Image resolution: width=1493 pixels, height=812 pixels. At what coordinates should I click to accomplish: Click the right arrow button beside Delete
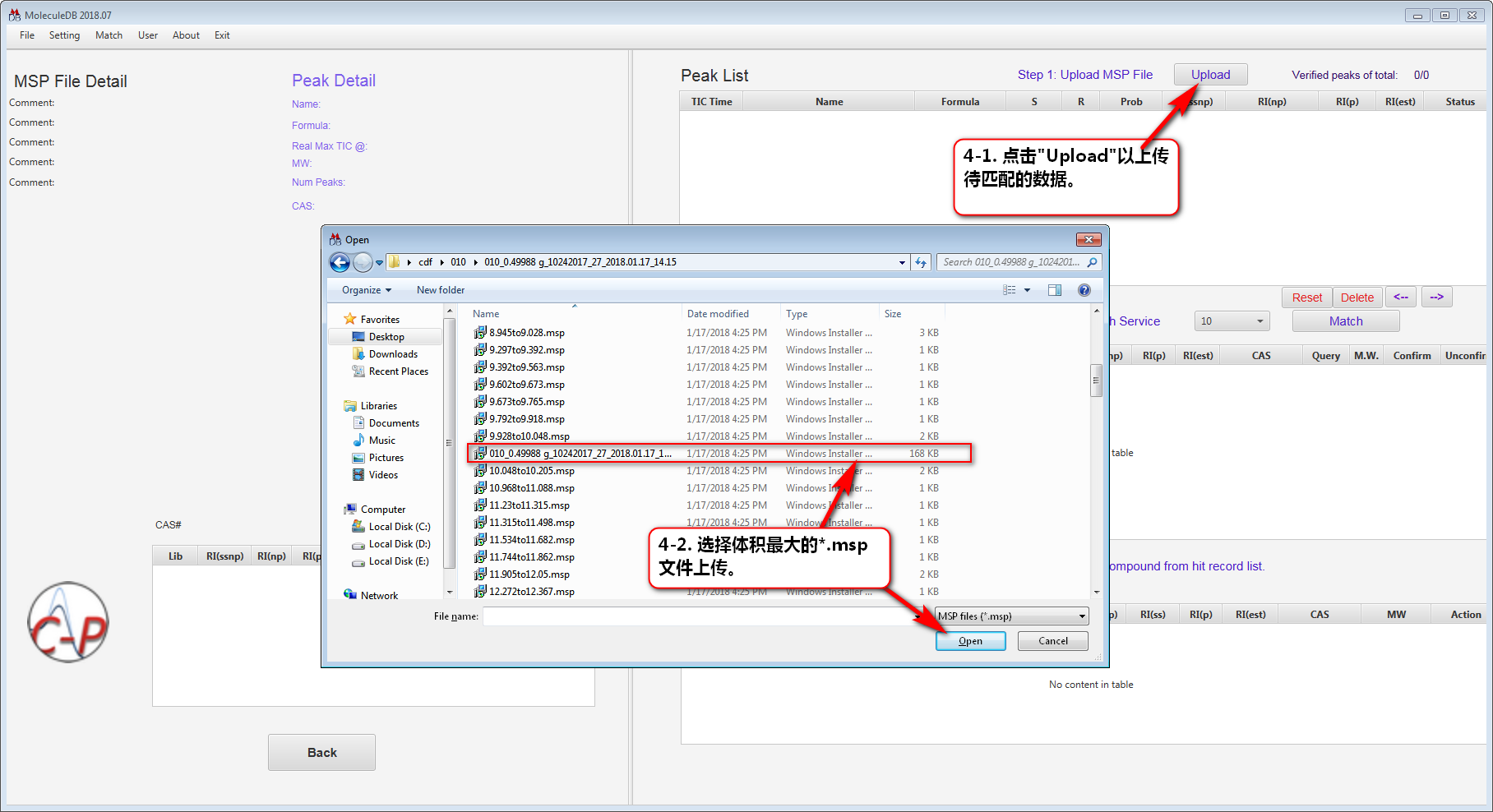click(x=1436, y=298)
